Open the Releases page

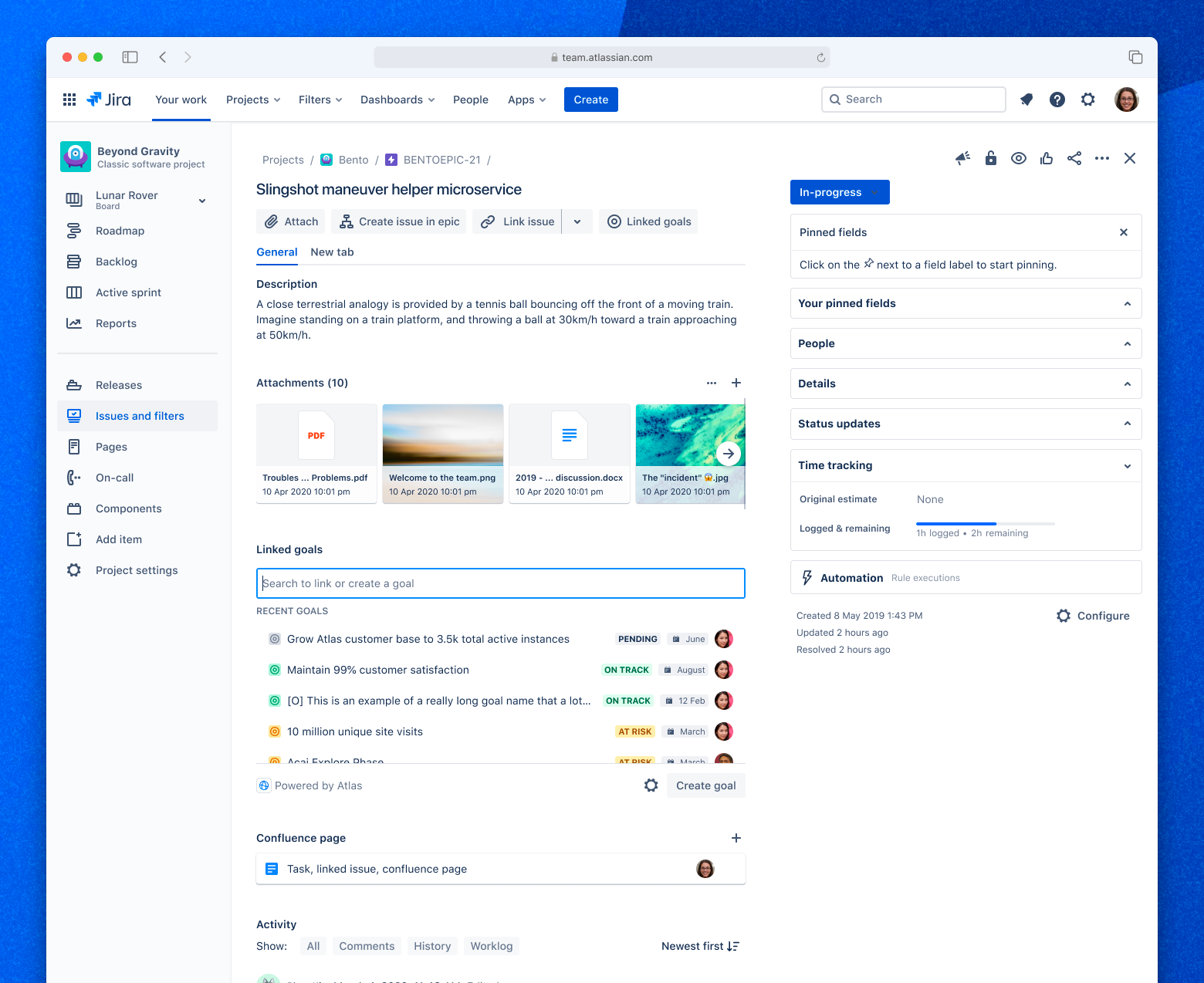coord(119,385)
